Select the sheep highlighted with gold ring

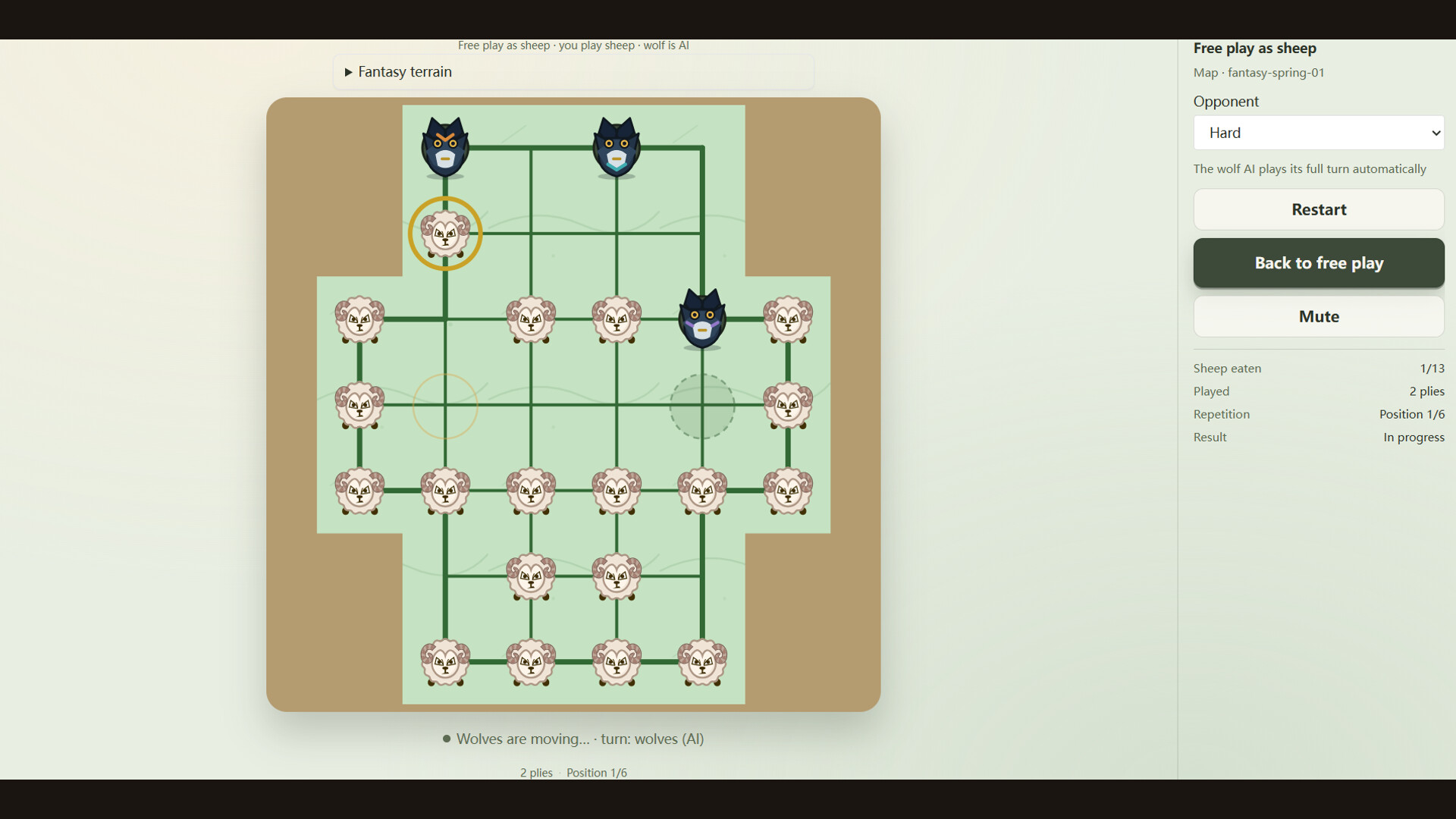pyautogui.click(x=445, y=234)
